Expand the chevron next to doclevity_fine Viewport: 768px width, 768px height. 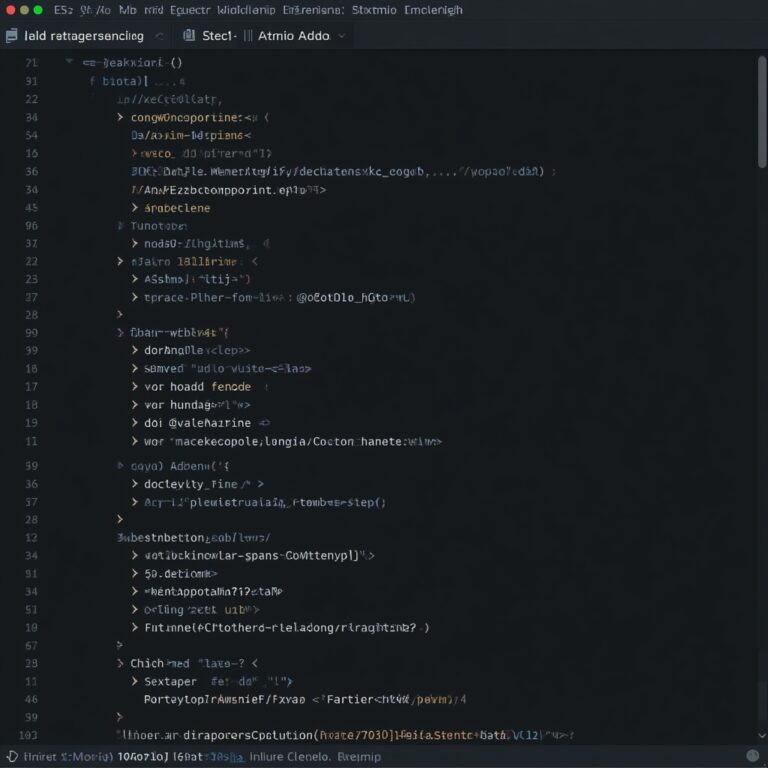click(135, 484)
